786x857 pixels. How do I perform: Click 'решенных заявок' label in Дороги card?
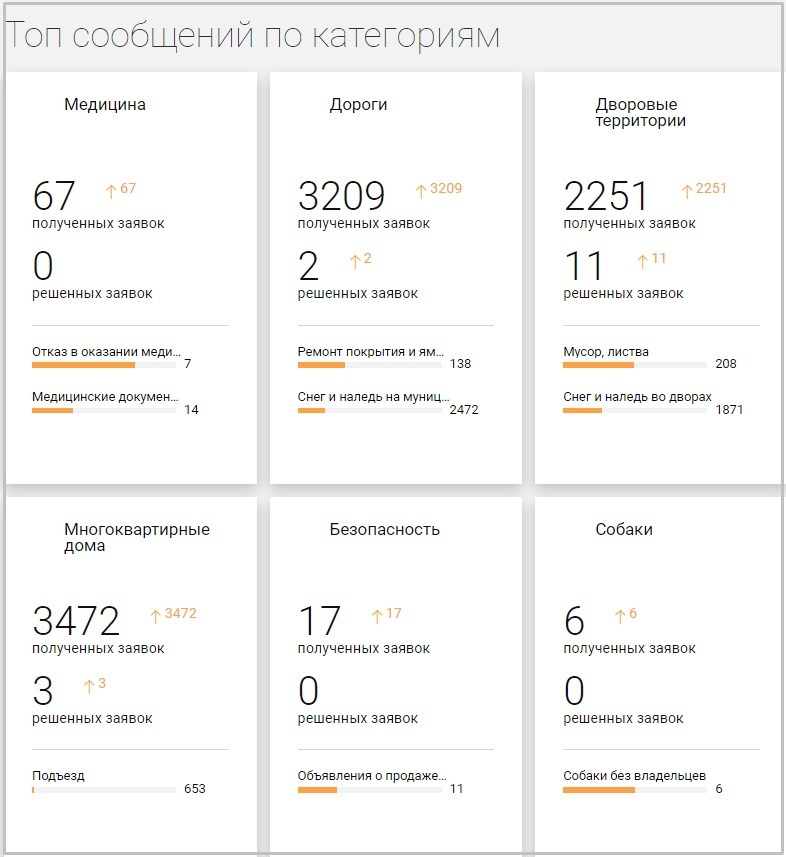[x=357, y=294]
